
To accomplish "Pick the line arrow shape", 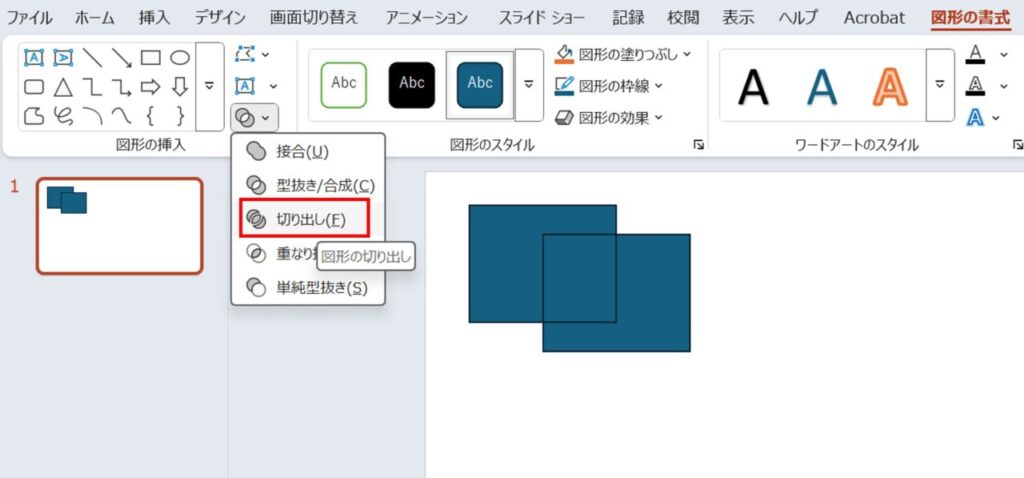I will (x=121, y=57).
